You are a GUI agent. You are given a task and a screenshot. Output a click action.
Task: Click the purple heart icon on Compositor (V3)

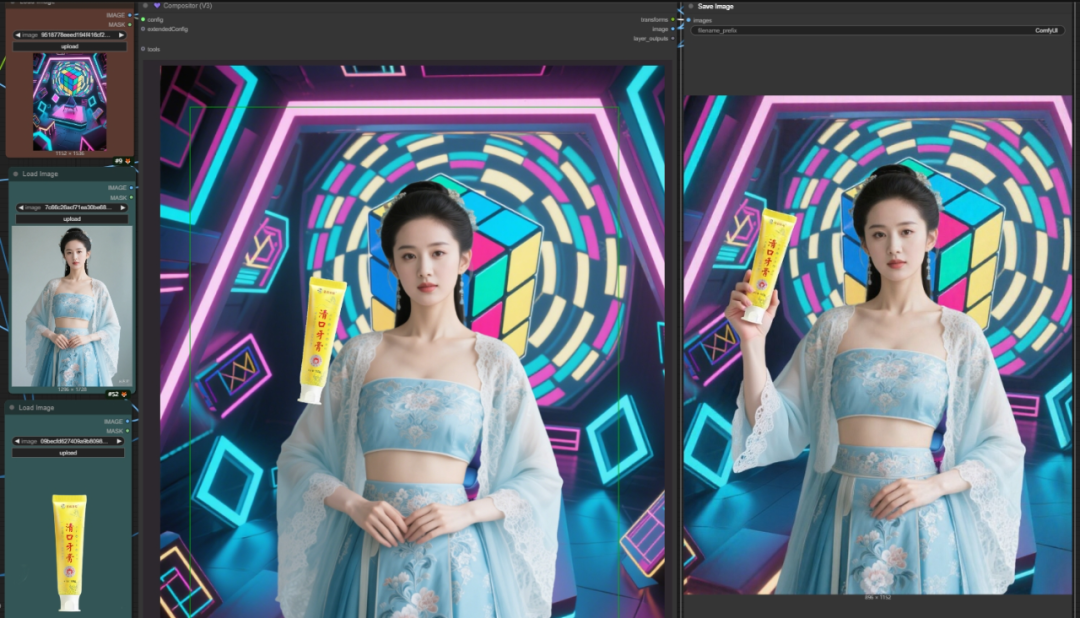tap(156, 6)
